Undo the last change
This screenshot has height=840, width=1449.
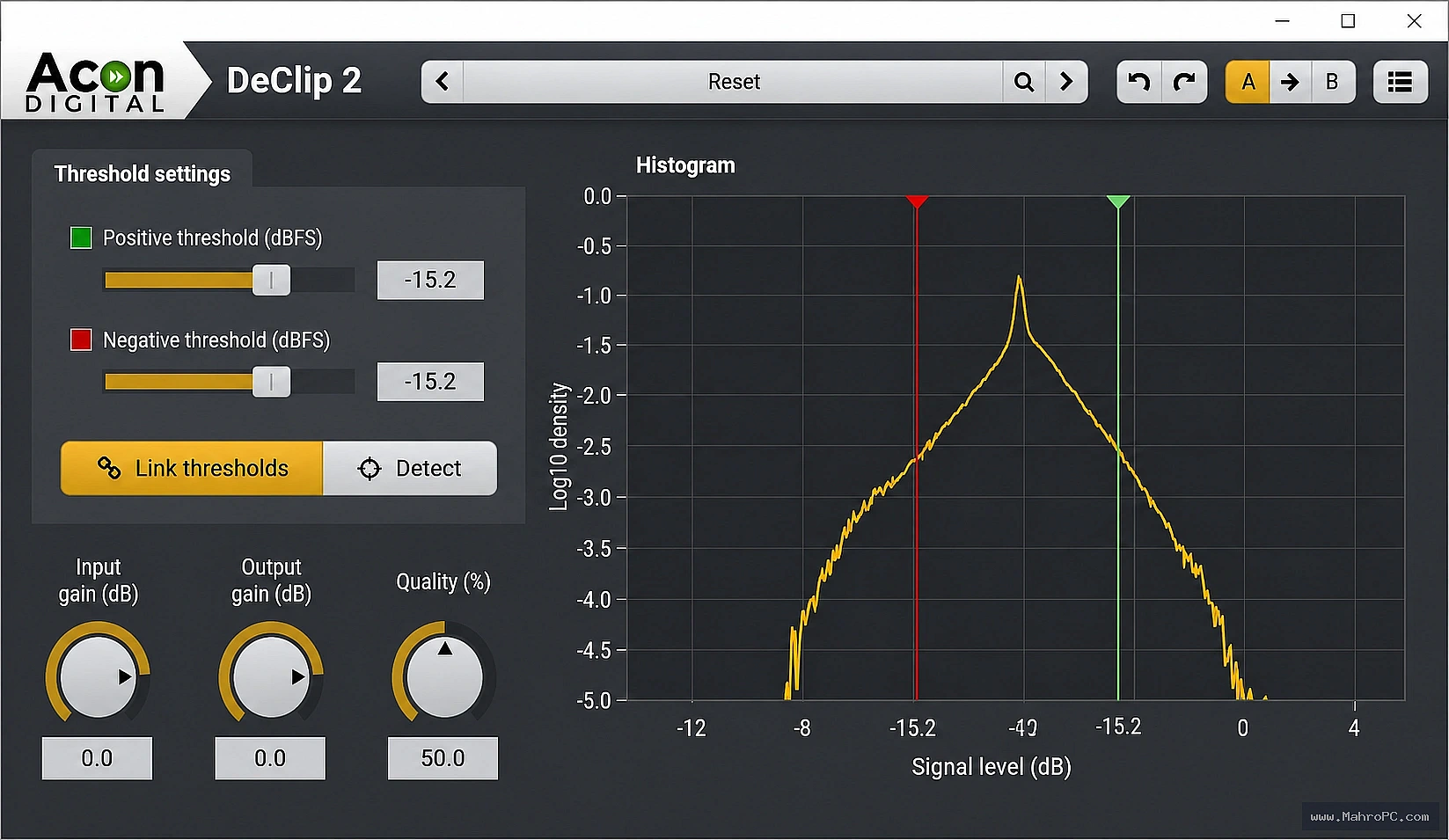[x=1139, y=82]
